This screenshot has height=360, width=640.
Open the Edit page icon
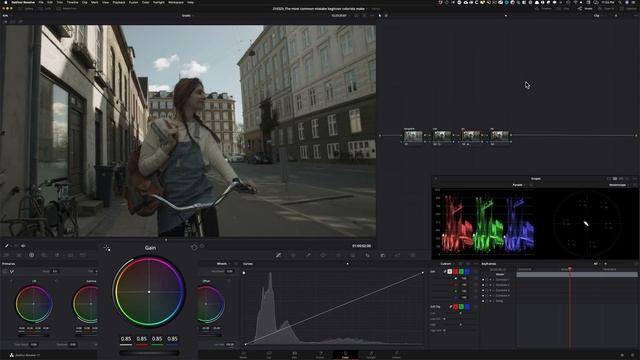[x=294, y=354]
